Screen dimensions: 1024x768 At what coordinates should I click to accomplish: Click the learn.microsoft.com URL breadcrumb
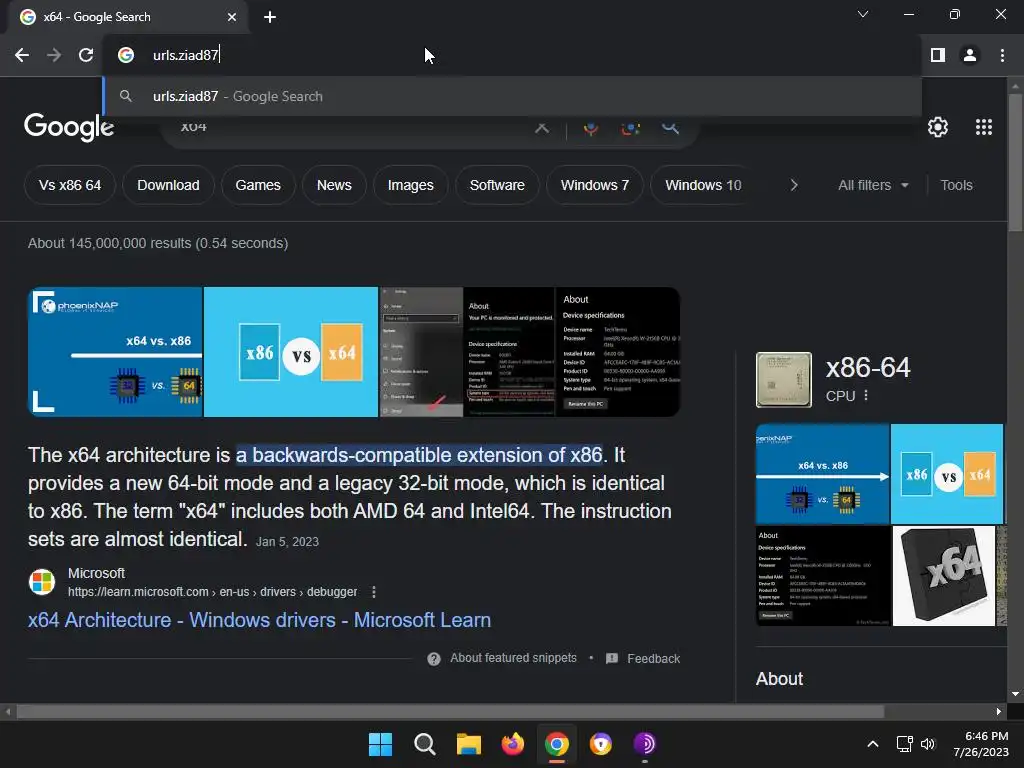click(212, 592)
